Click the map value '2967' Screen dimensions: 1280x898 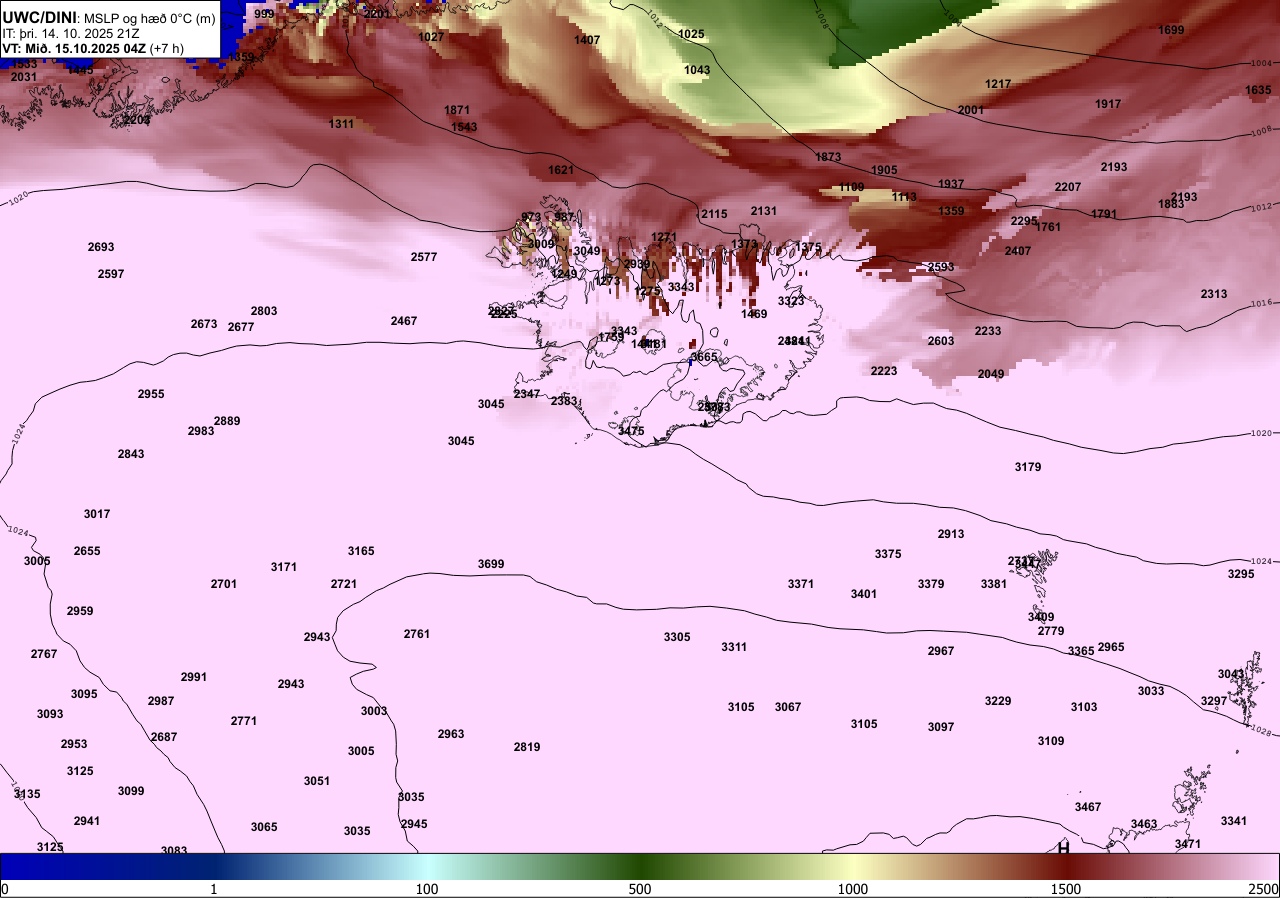(941, 651)
